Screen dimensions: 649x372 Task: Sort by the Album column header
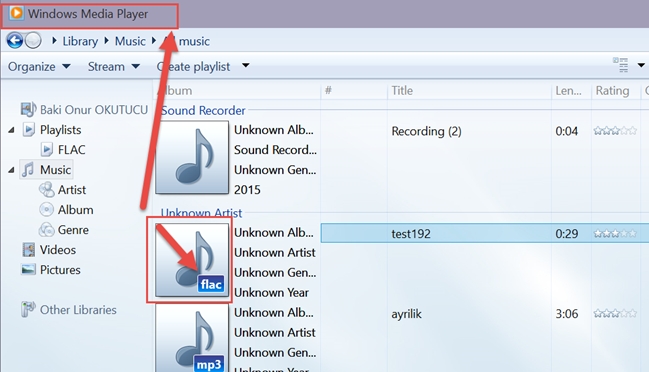(238, 91)
